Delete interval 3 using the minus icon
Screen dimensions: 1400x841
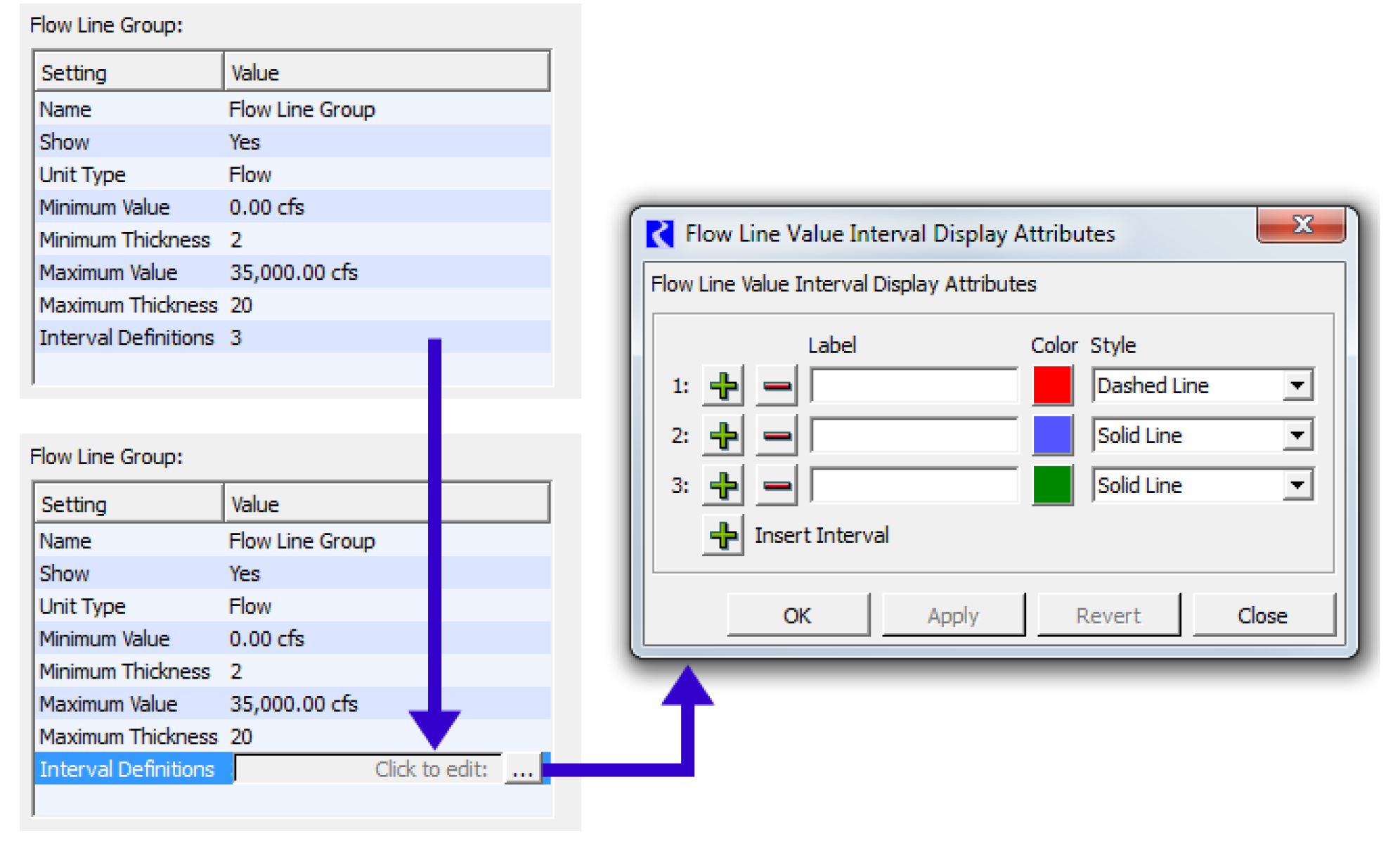click(x=776, y=485)
